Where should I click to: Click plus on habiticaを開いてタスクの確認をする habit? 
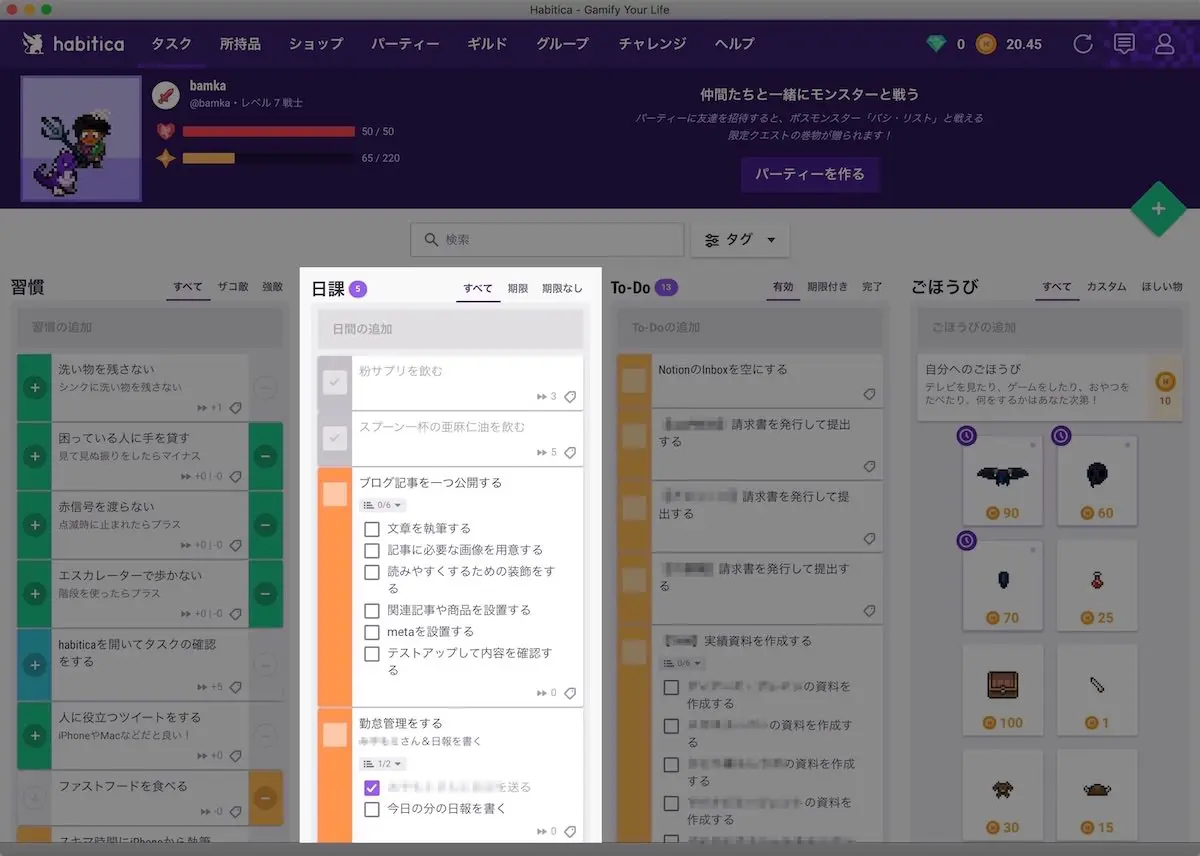pyautogui.click(x=35, y=664)
